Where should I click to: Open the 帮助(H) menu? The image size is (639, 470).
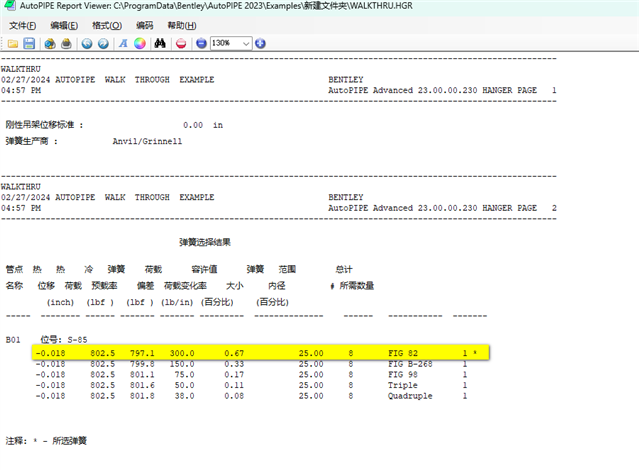[x=183, y=24]
